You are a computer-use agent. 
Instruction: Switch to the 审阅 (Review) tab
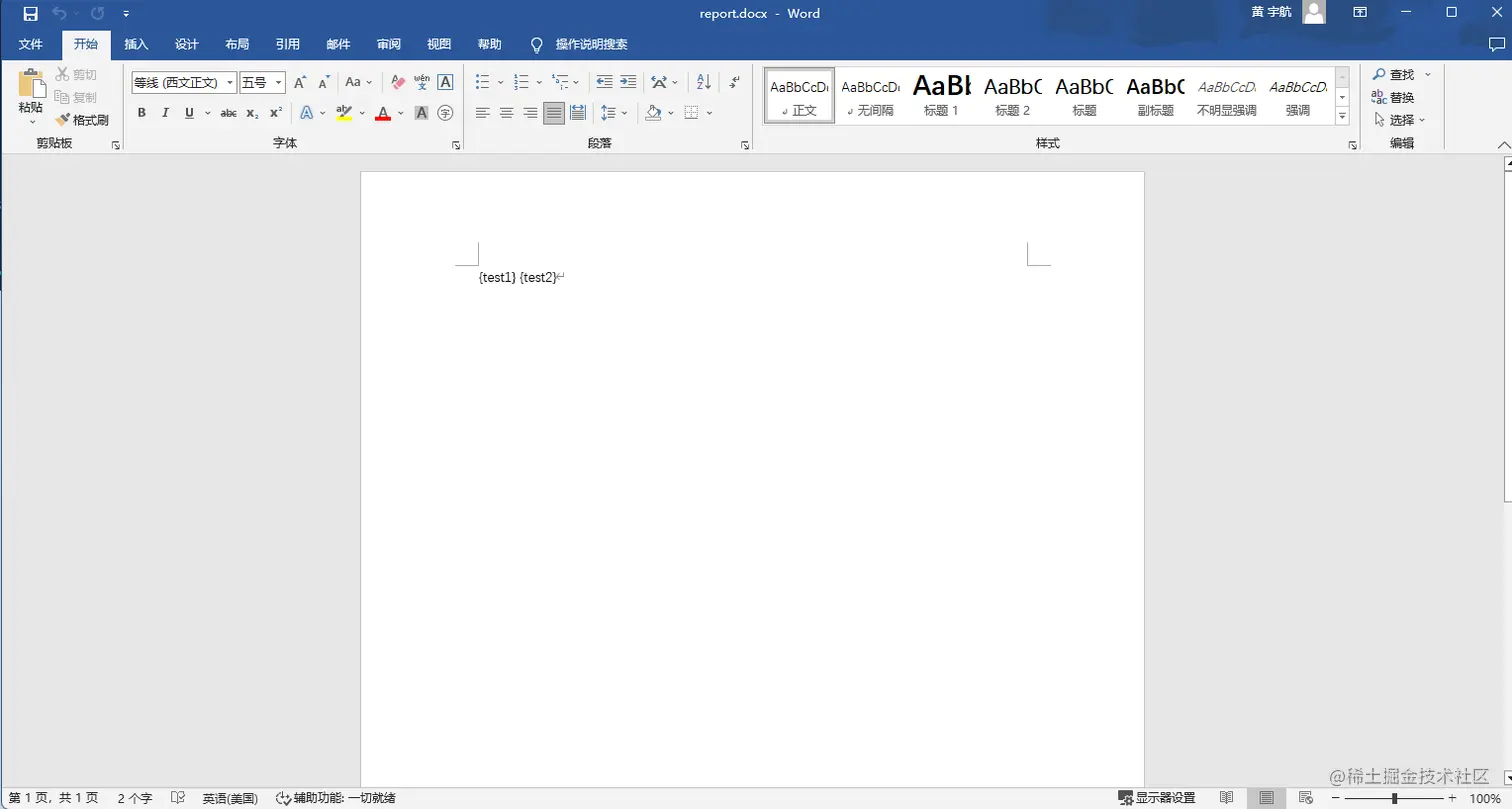click(x=389, y=44)
